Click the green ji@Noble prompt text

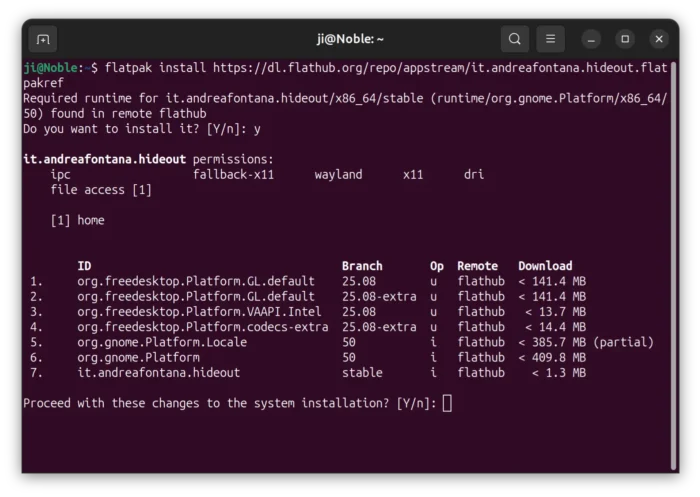50,68
